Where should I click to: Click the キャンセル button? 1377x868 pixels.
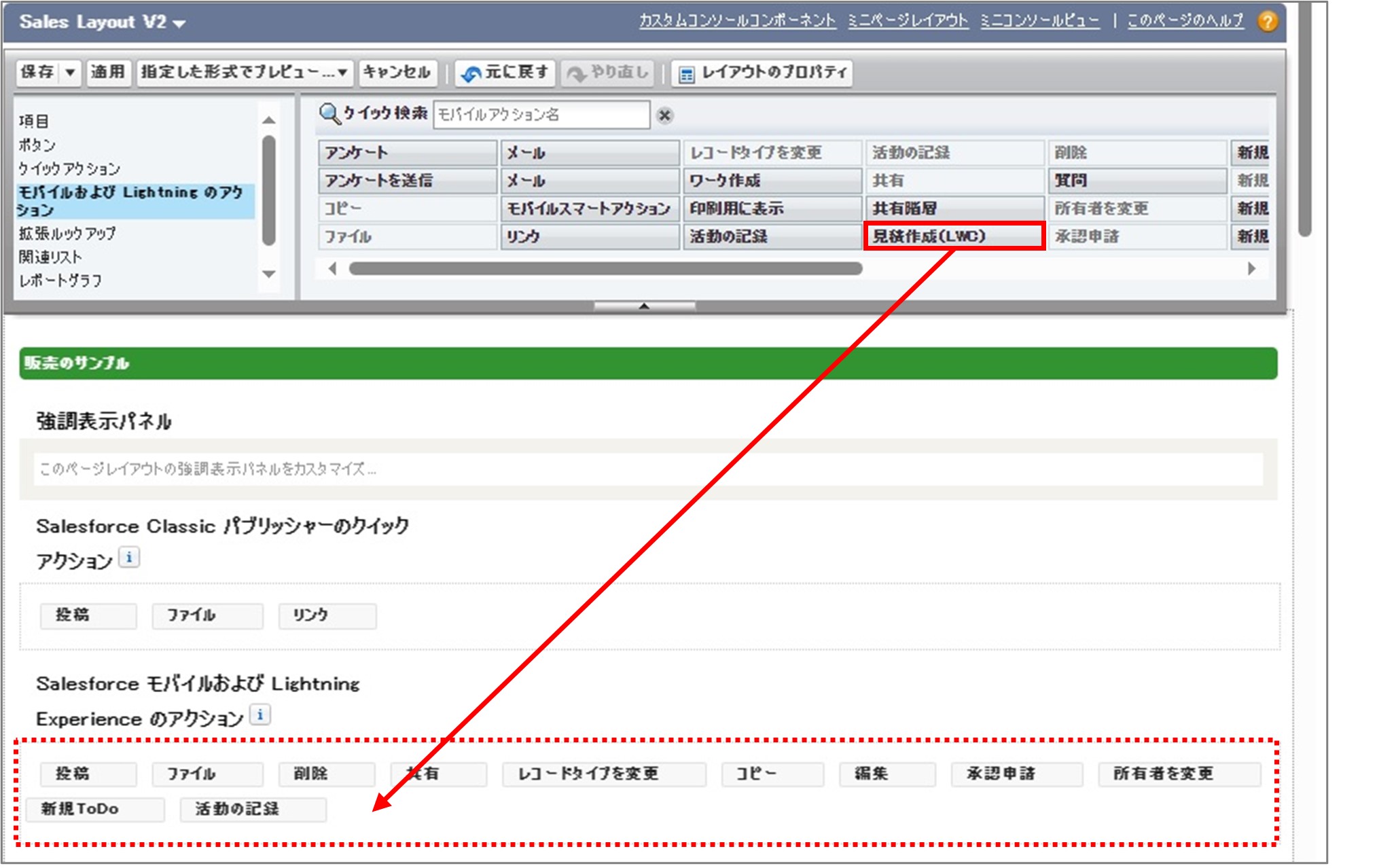[x=397, y=72]
